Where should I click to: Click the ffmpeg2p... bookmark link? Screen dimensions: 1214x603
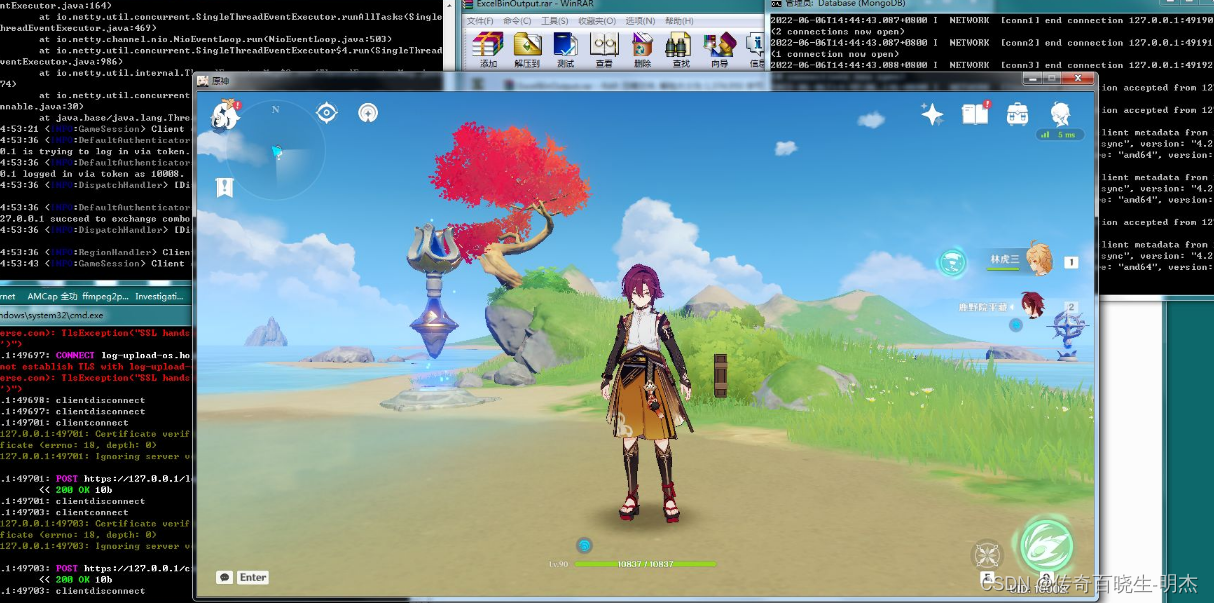106,297
